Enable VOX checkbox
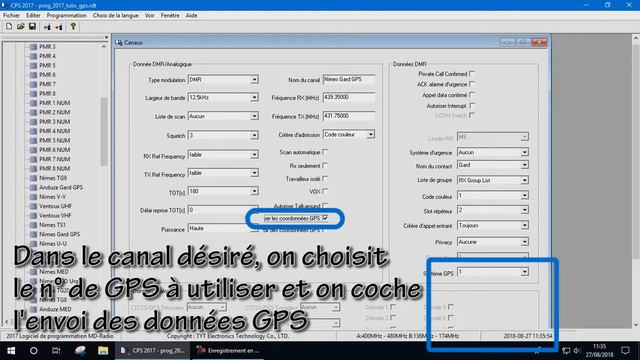 pyautogui.click(x=325, y=191)
